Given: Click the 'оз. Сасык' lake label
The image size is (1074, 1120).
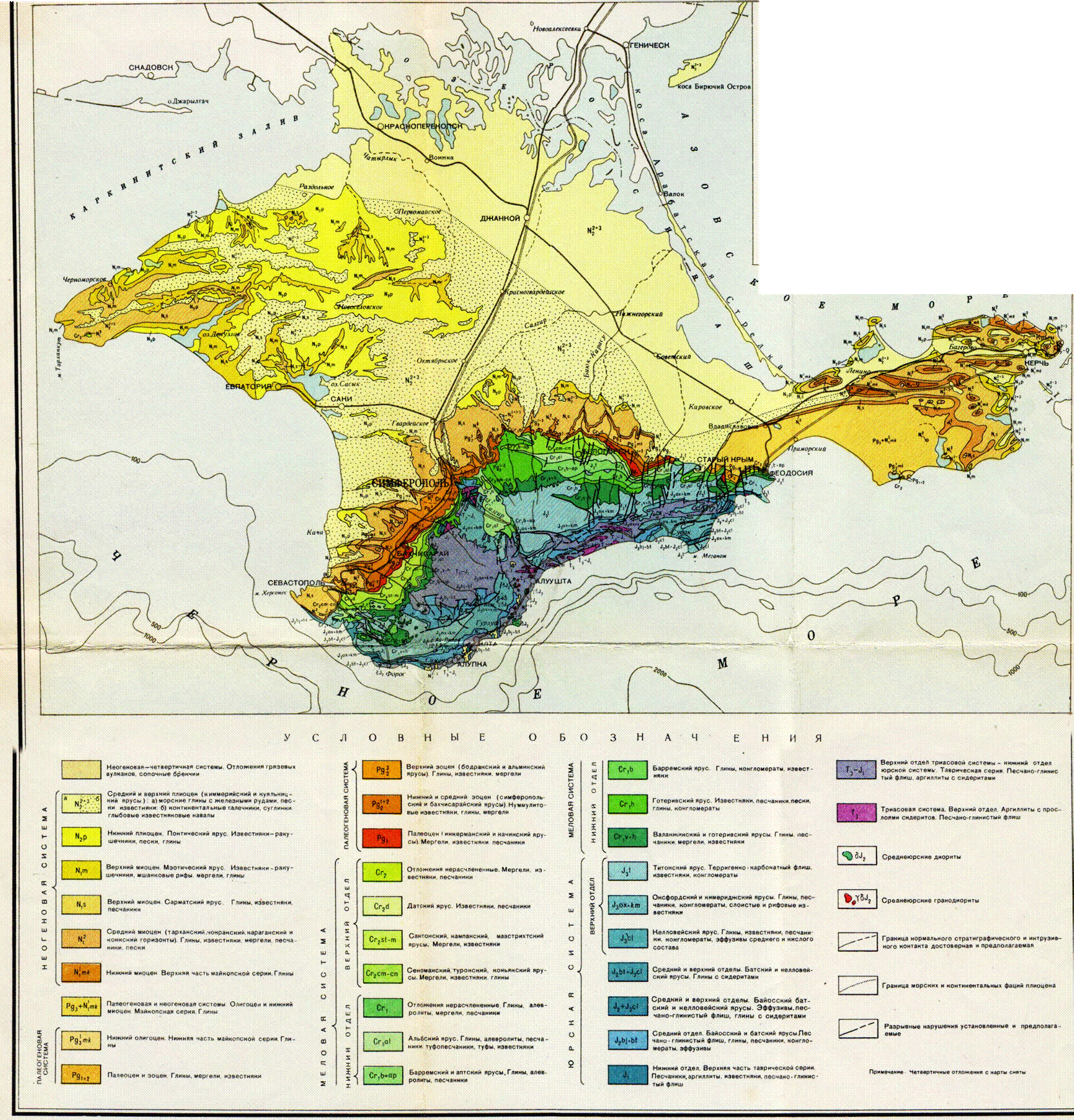Looking at the screenshot, I should [x=344, y=383].
